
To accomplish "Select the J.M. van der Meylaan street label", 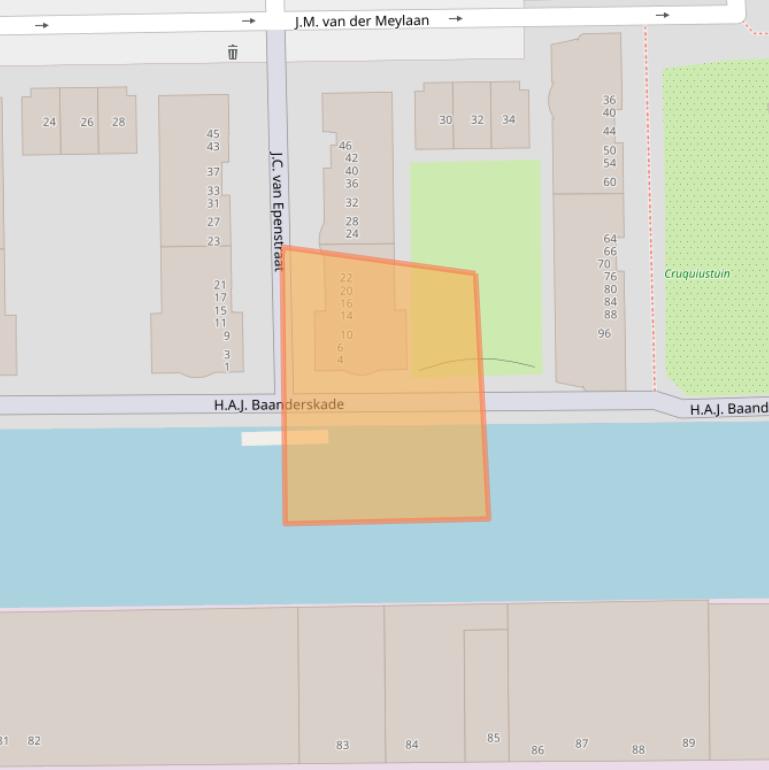I will tap(361, 21).
